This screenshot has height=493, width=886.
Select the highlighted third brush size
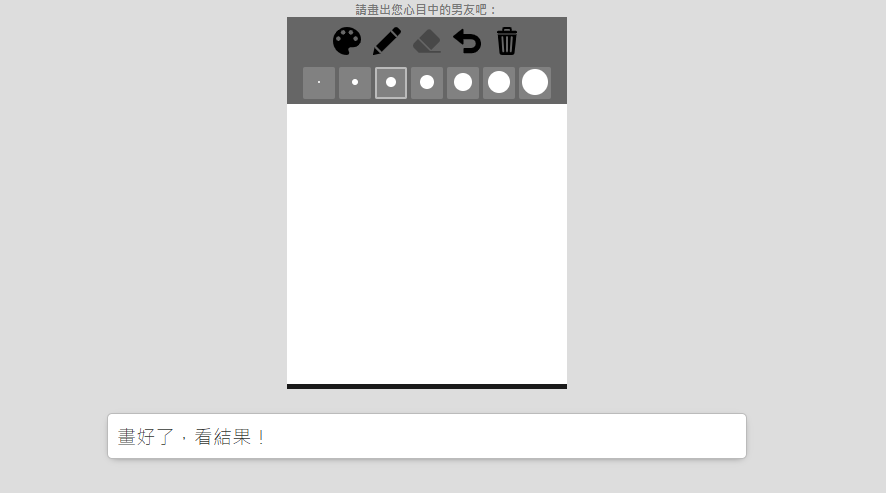391,83
